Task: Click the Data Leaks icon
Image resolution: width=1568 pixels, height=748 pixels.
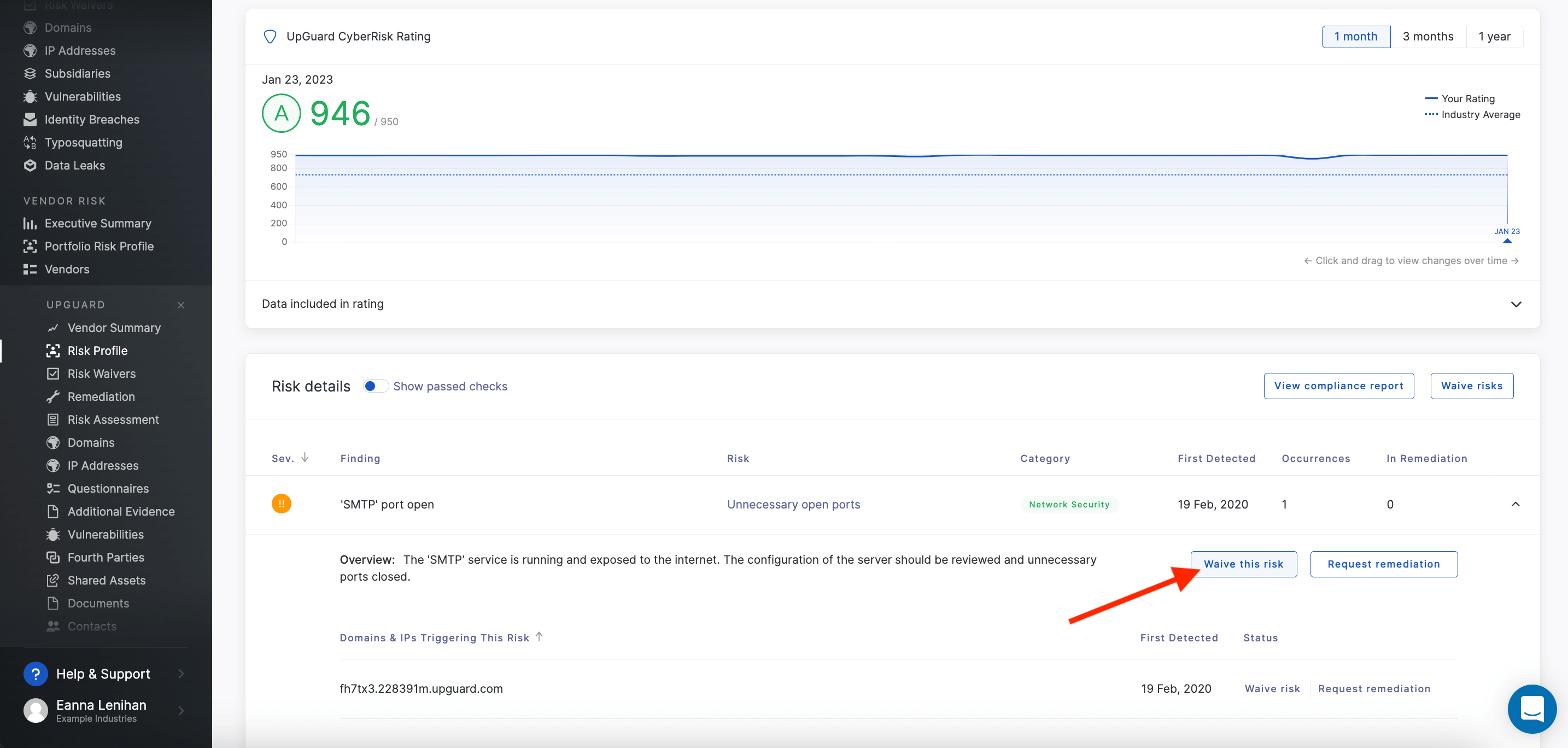Action: tap(30, 166)
